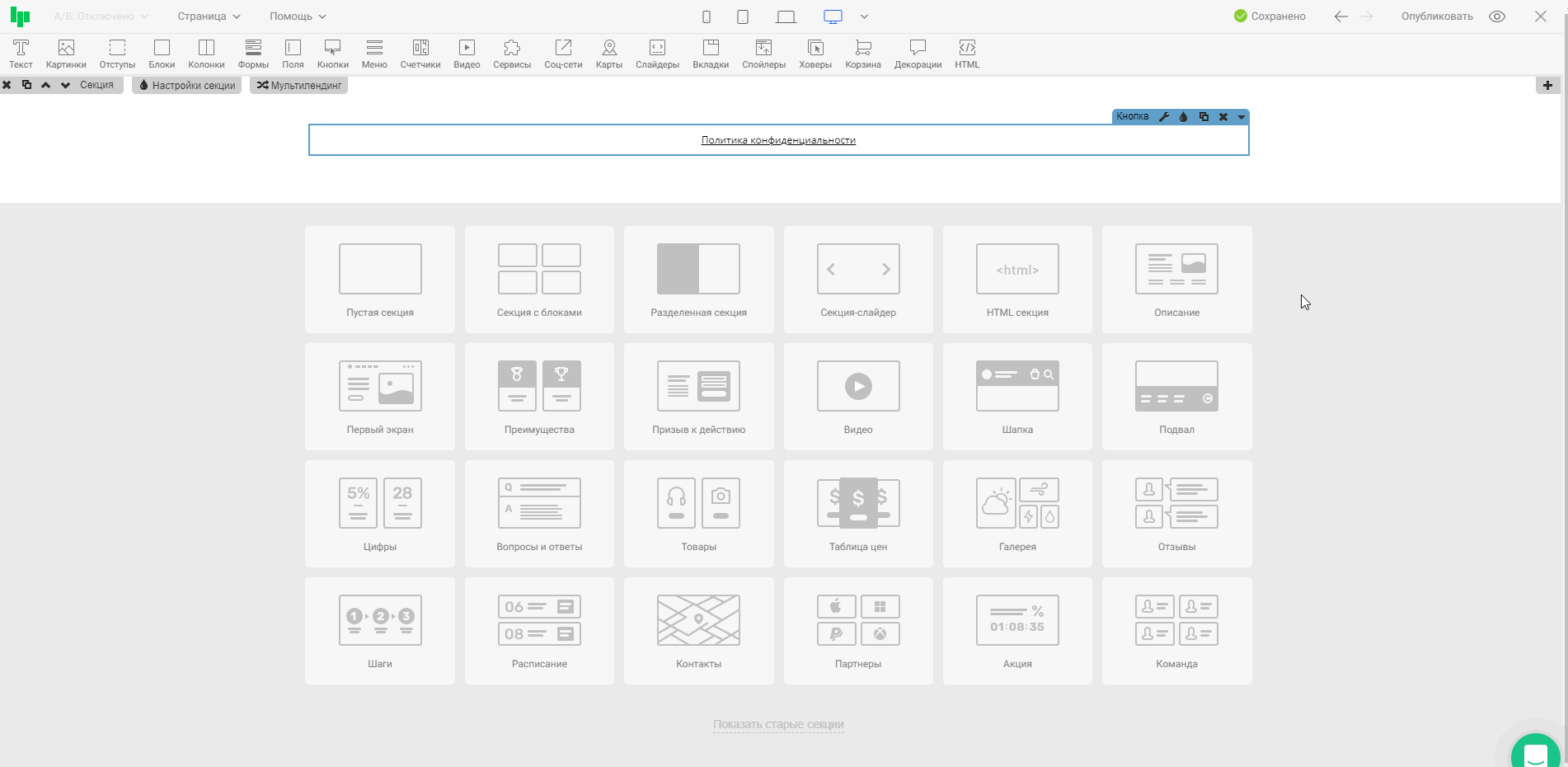This screenshot has width=1568, height=767.
Task: Expand the device view chevron dropdown
Action: point(864,16)
